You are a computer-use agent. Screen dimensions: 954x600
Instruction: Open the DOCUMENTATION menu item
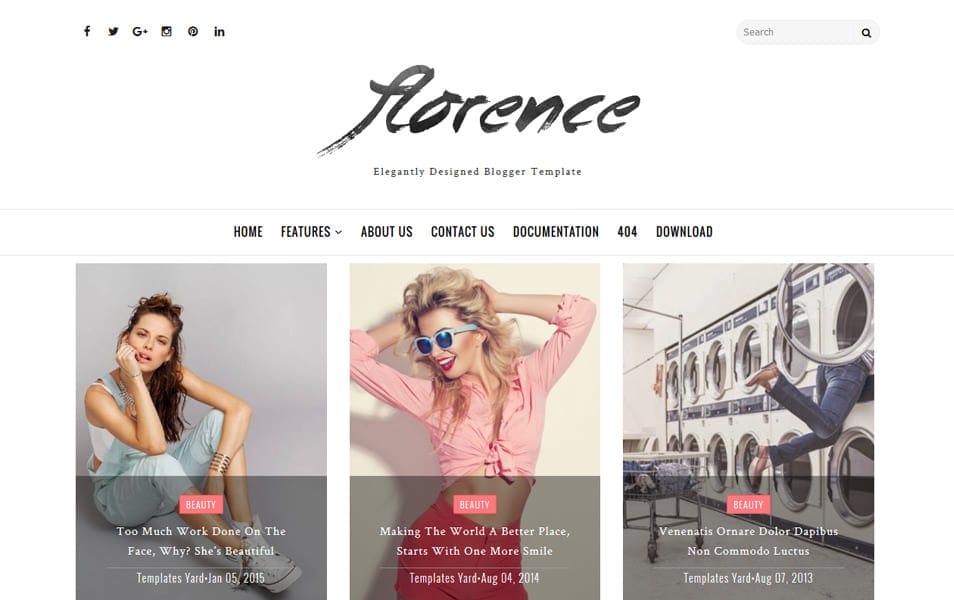[556, 231]
